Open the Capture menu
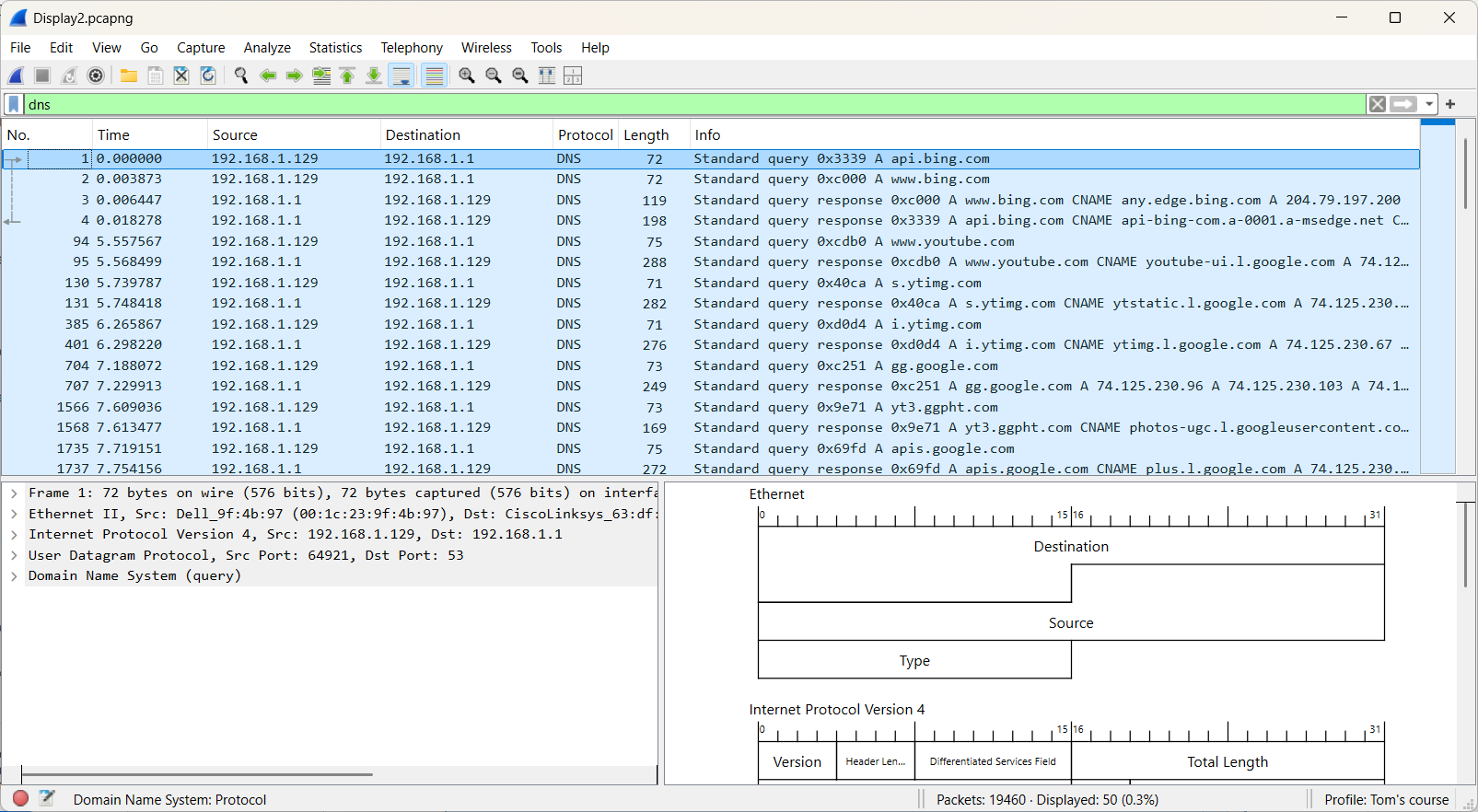 point(201,48)
